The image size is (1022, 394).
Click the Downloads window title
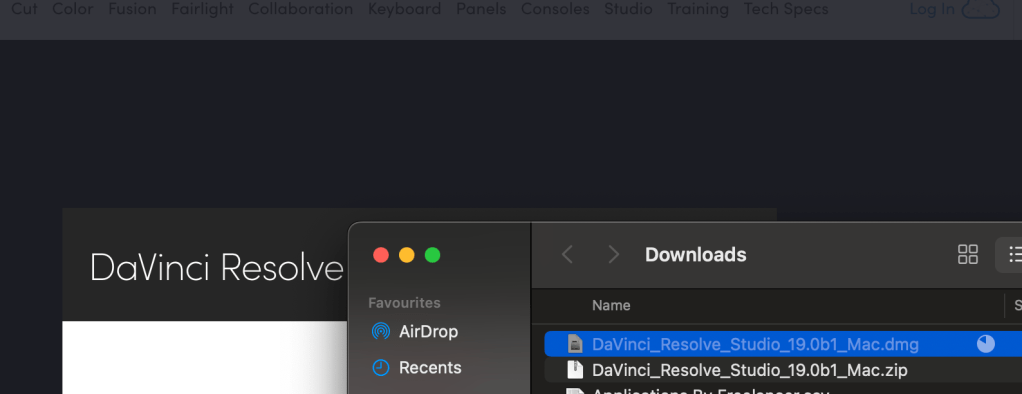click(x=695, y=254)
